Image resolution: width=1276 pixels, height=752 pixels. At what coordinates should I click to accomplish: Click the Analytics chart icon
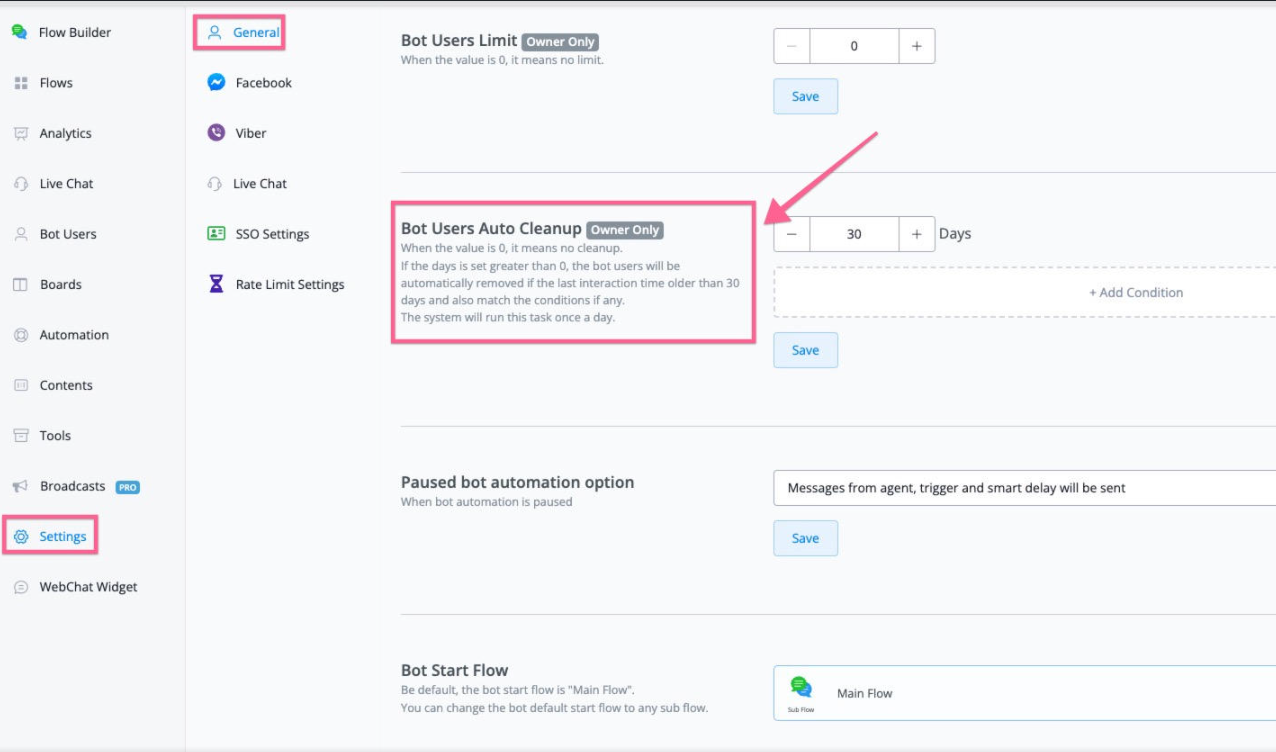pos(21,133)
